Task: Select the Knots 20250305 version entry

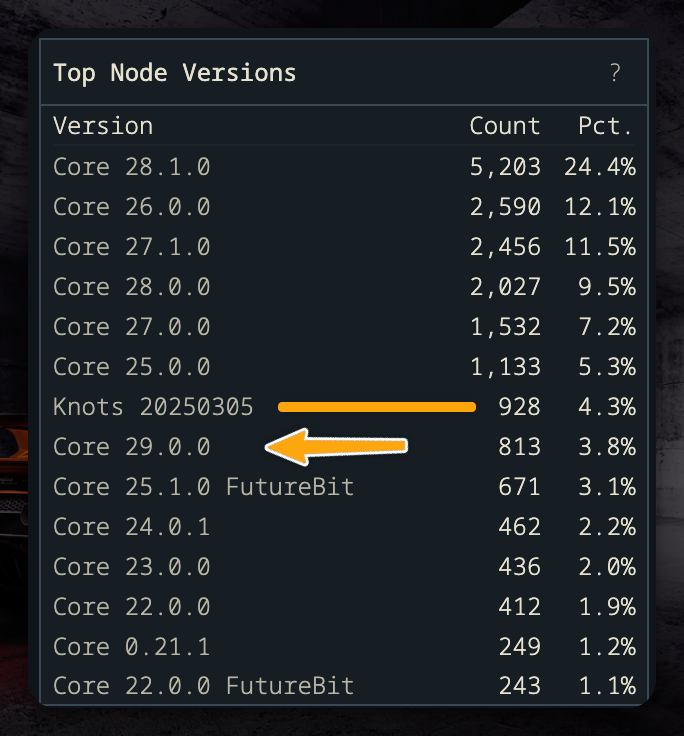Action: 153,406
